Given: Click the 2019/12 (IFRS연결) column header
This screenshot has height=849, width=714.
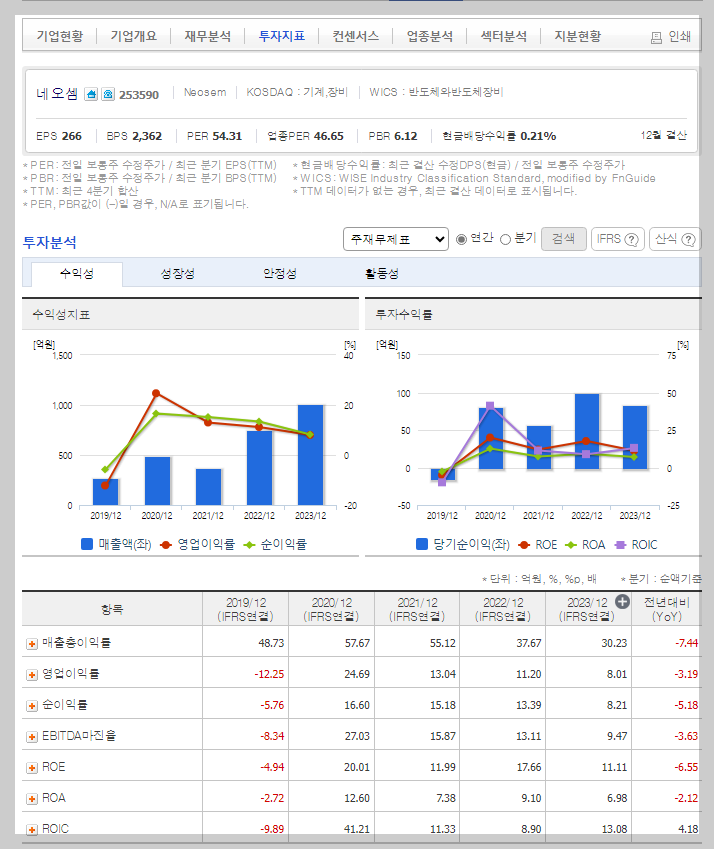Looking at the screenshot, I should click(246, 609).
